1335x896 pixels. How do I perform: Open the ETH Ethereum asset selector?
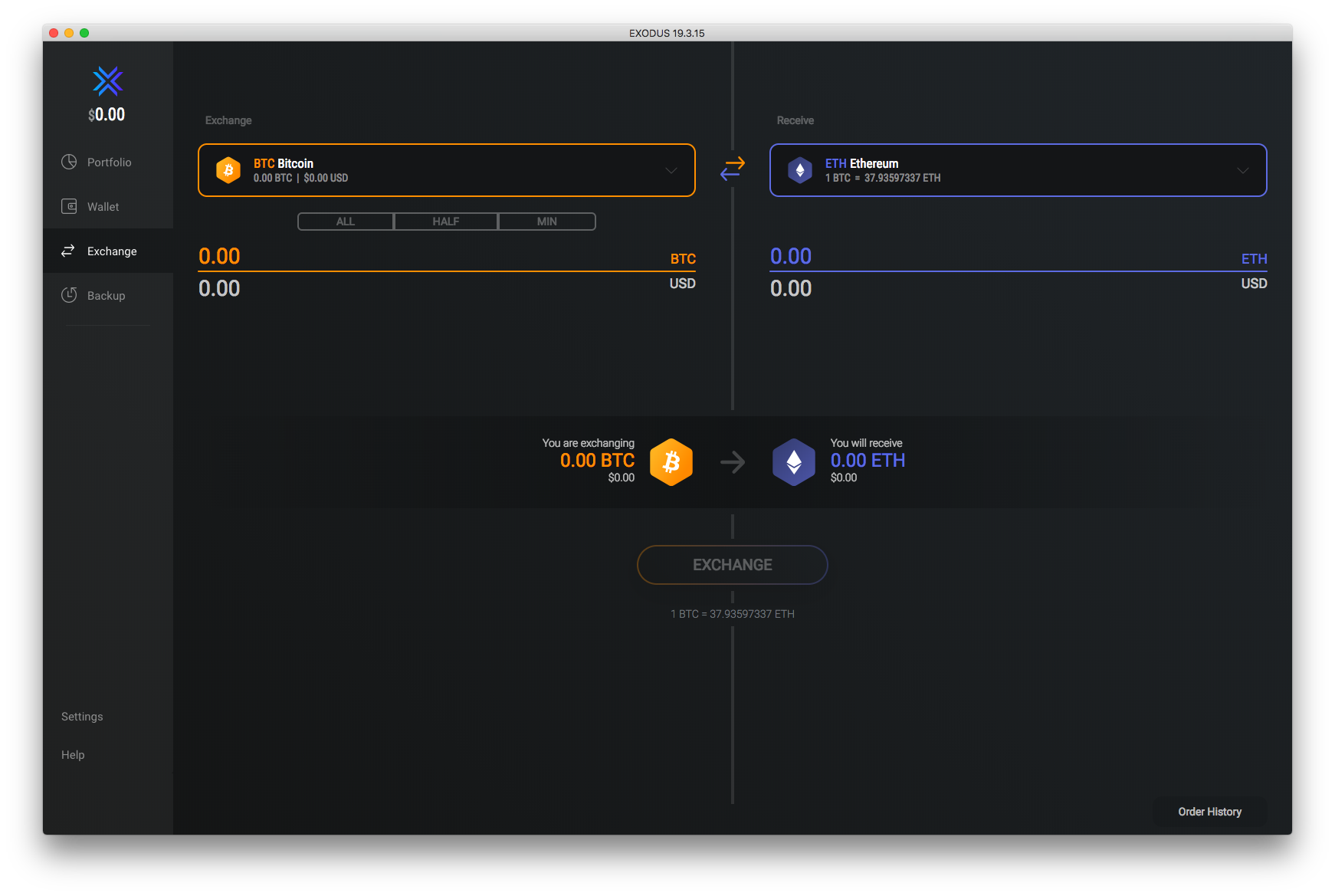[x=1018, y=170]
